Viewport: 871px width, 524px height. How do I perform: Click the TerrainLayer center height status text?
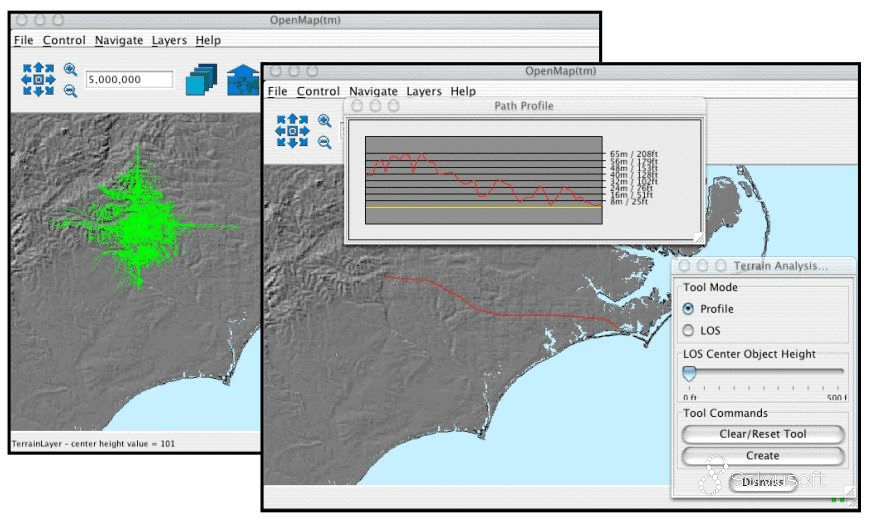point(93,443)
